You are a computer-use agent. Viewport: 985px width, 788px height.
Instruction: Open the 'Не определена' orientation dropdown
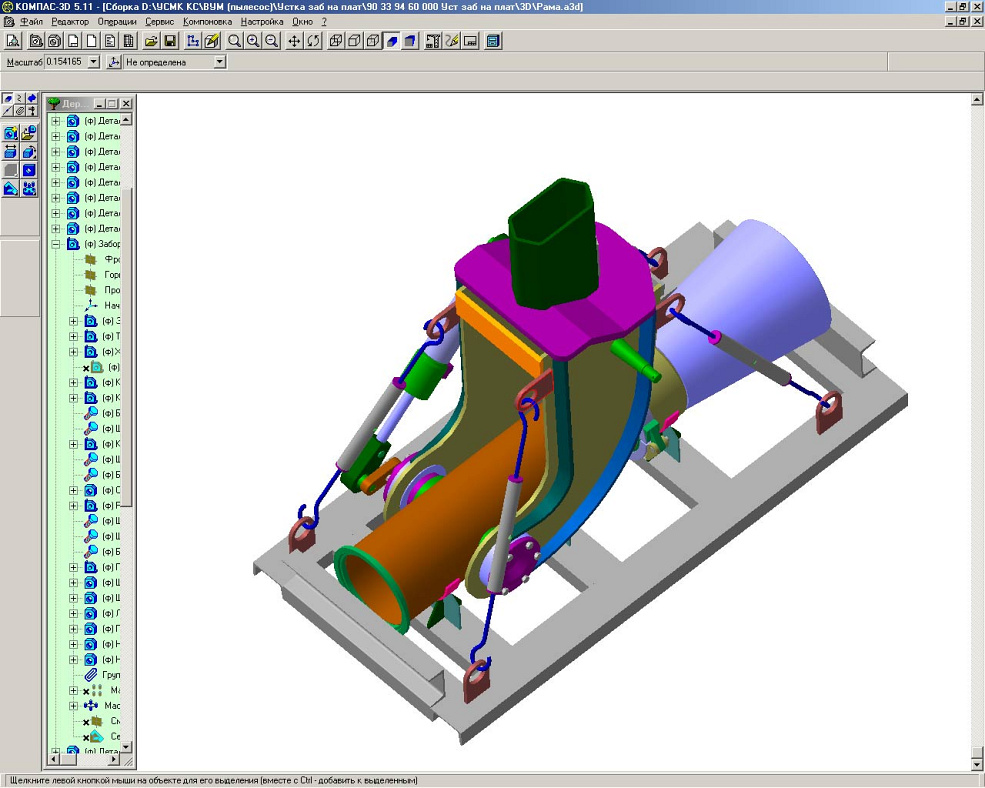(219, 62)
